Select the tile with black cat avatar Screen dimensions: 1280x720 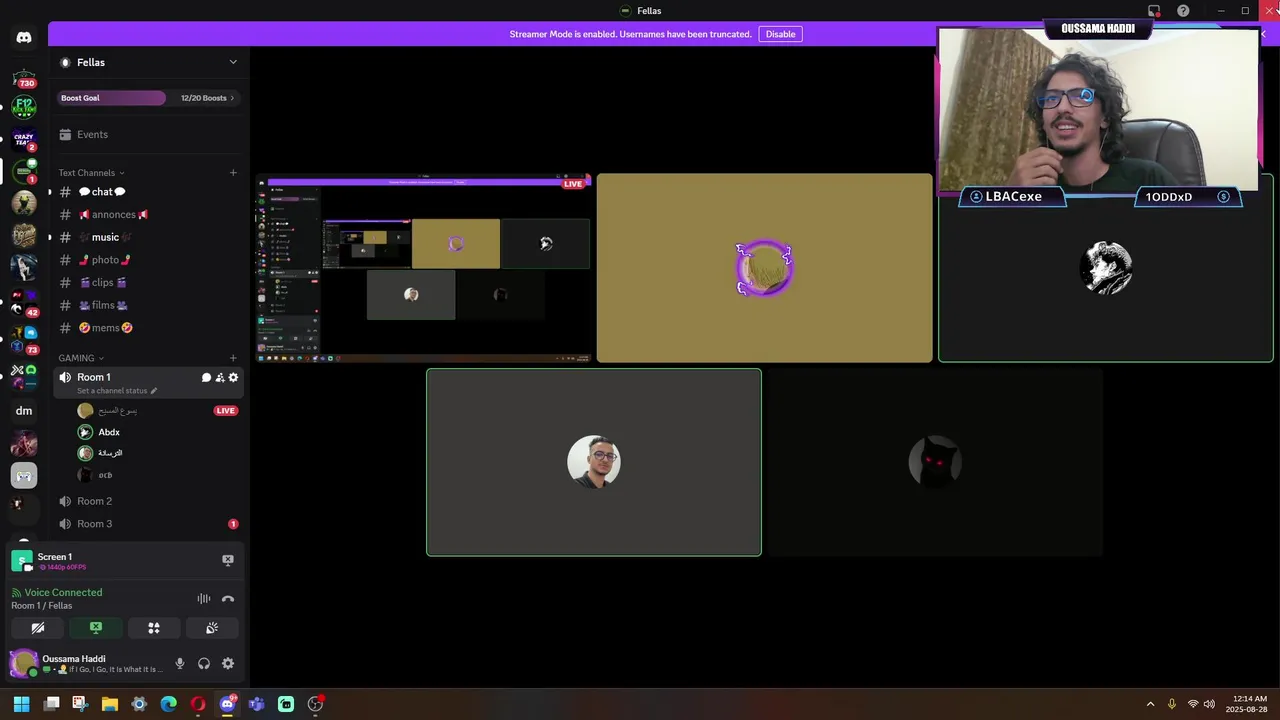[x=934, y=462]
